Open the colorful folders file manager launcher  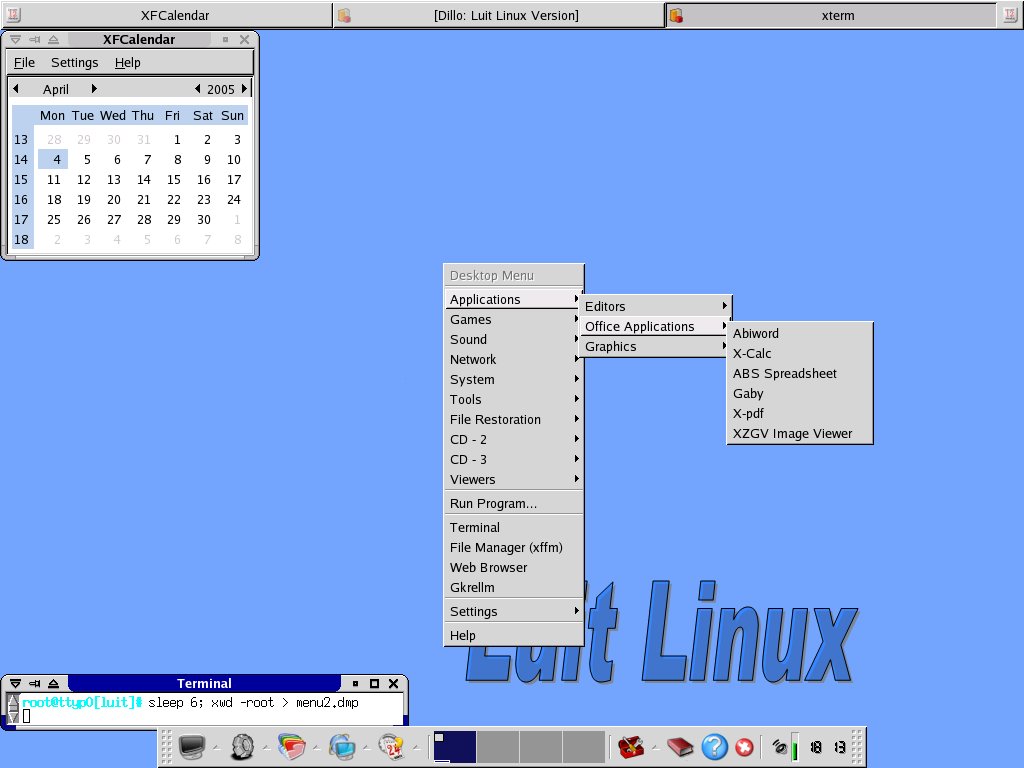pos(292,746)
